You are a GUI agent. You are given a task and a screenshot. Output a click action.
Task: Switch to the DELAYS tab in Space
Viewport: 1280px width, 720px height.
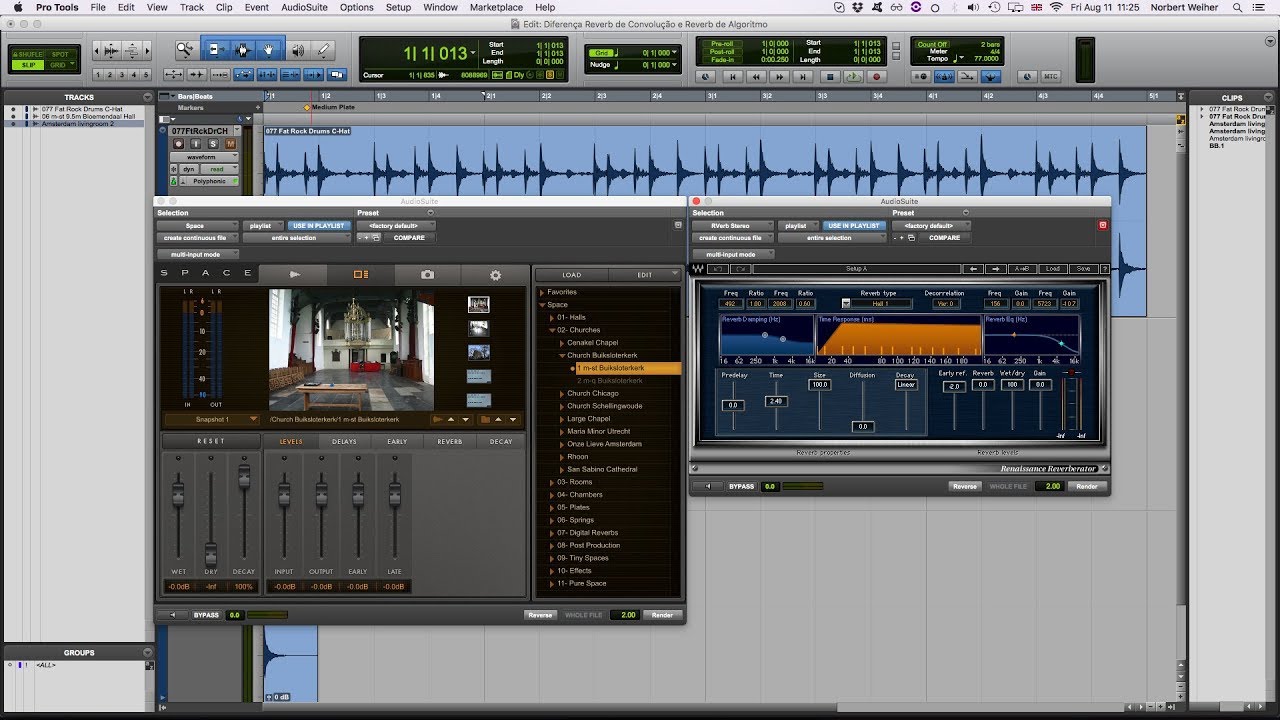coord(344,441)
